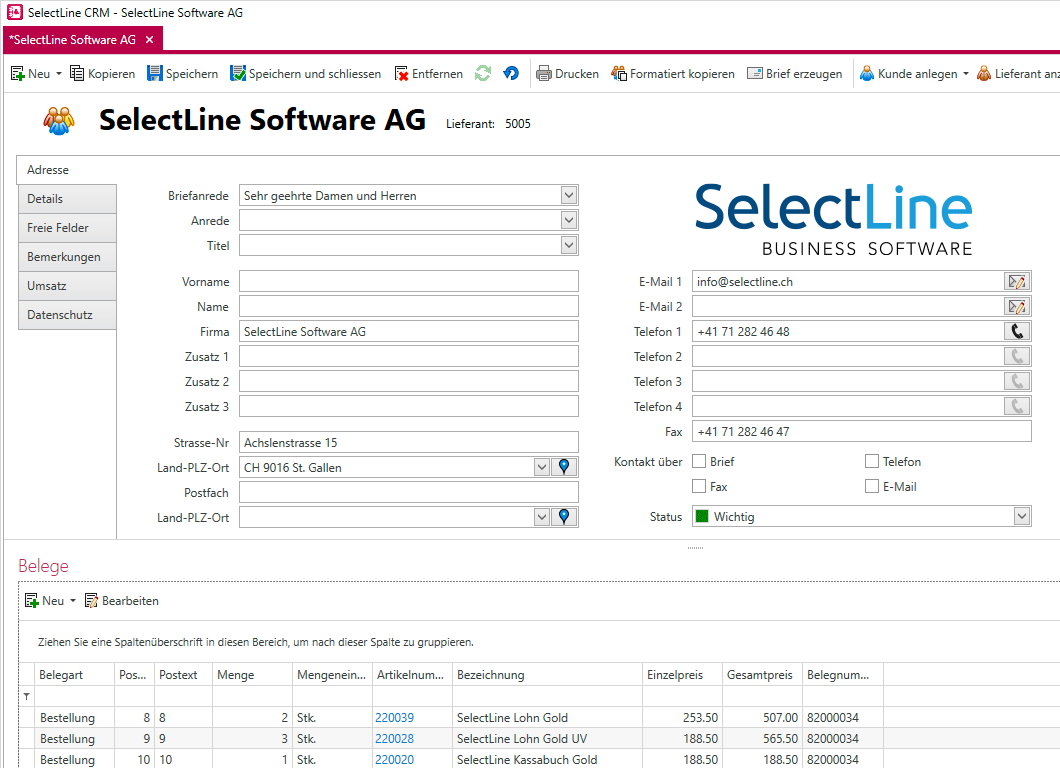Click the Fax number field
Image resolution: width=1060 pixels, height=768 pixels.
click(x=861, y=431)
